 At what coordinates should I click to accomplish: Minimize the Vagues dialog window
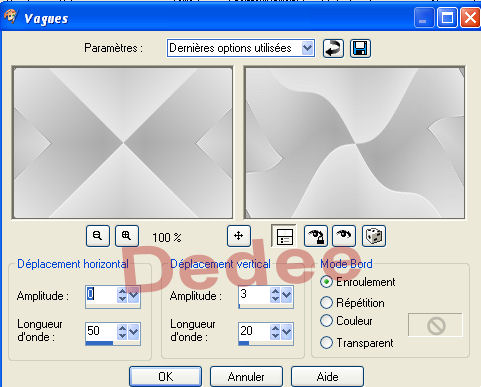click(423, 17)
